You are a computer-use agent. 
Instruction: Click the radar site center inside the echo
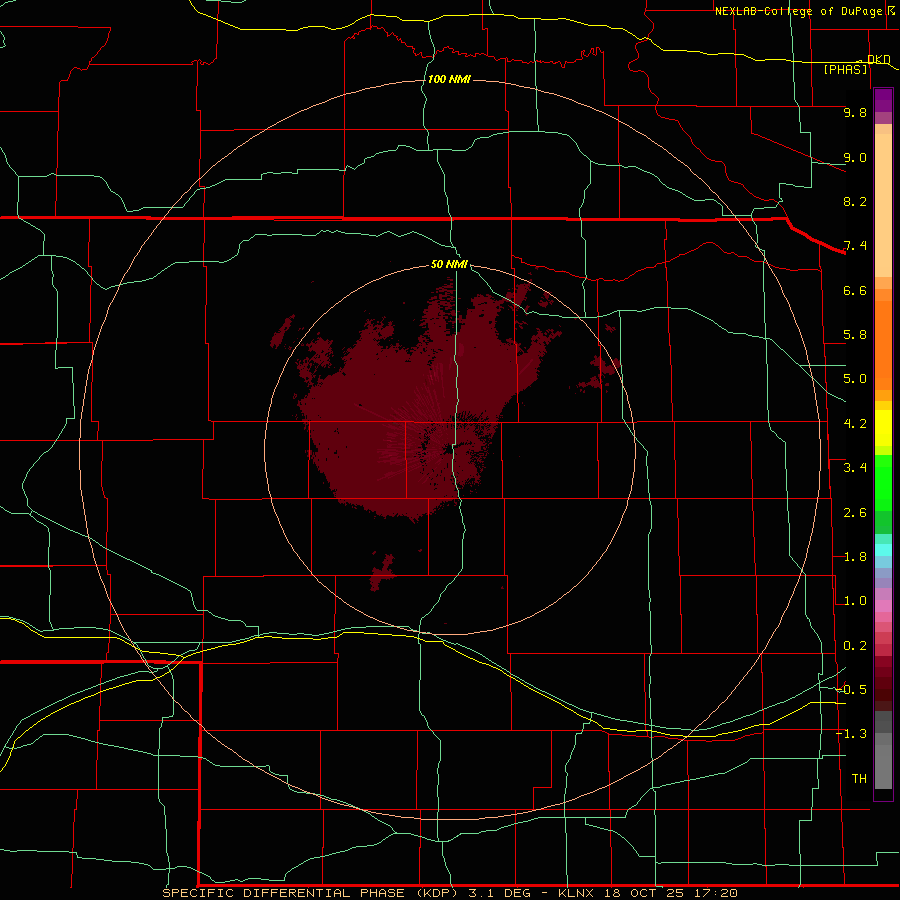449,449
